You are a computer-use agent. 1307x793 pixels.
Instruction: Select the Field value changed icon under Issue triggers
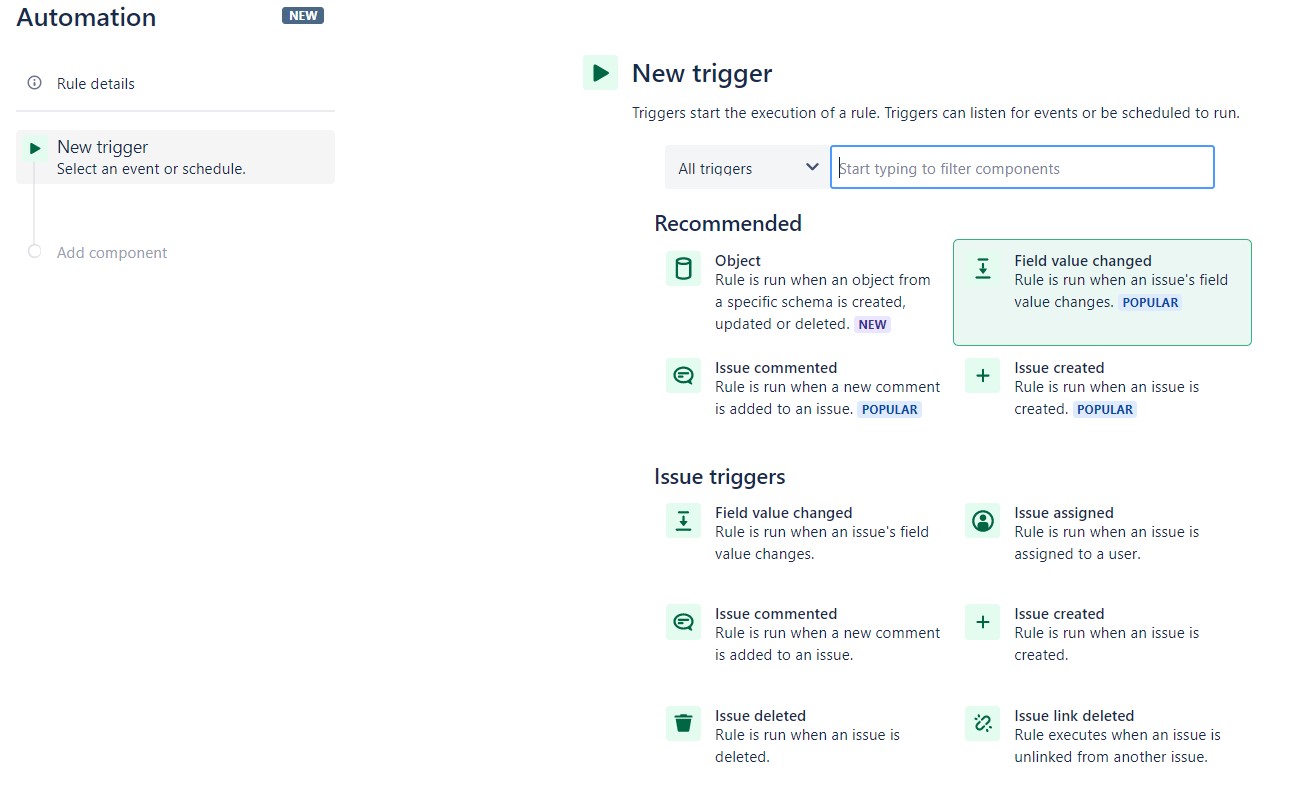pyautogui.click(x=683, y=520)
